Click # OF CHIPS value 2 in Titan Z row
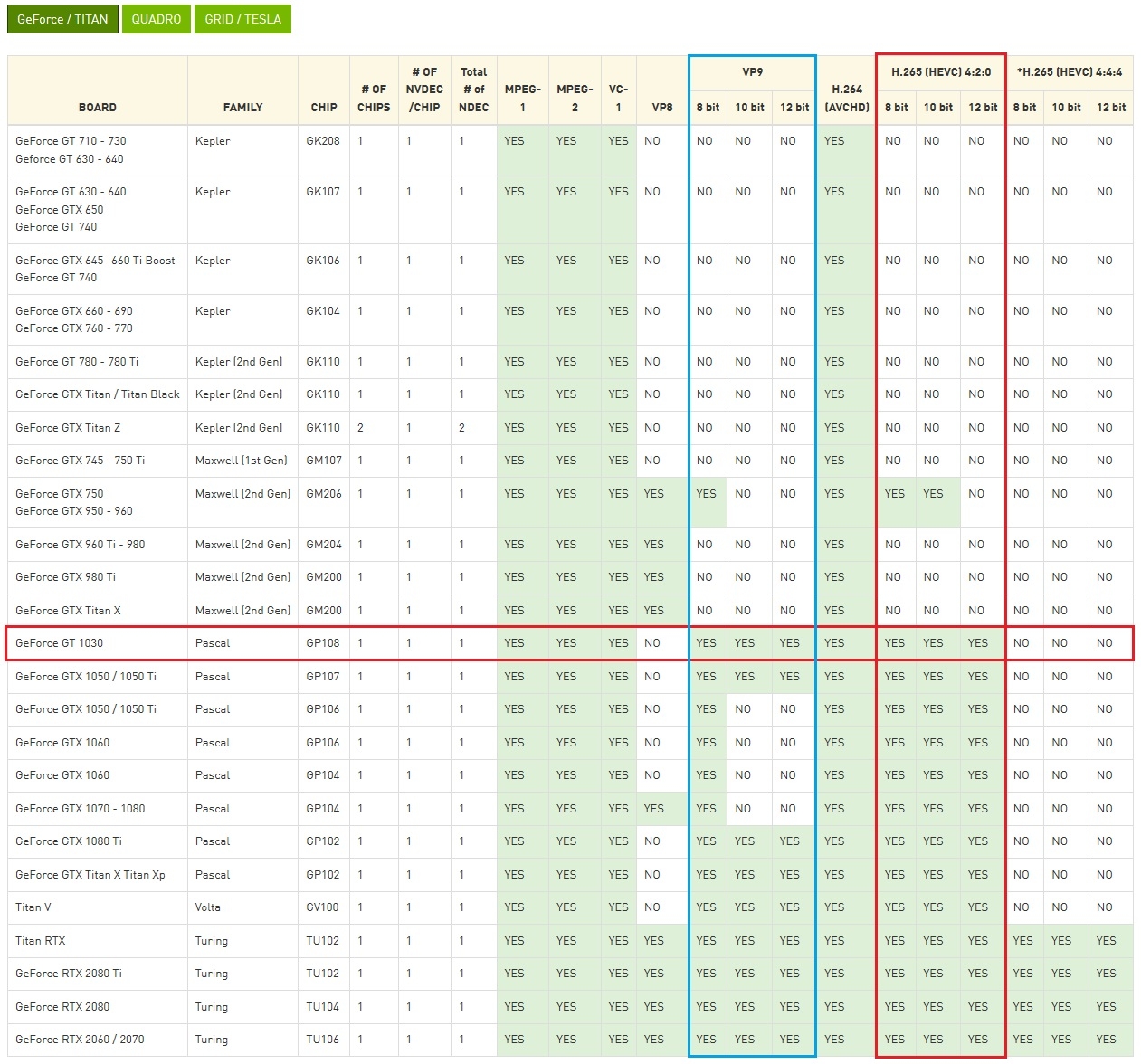Image resolution: width=1141 pixels, height=1064 pixels. (374, 428)
